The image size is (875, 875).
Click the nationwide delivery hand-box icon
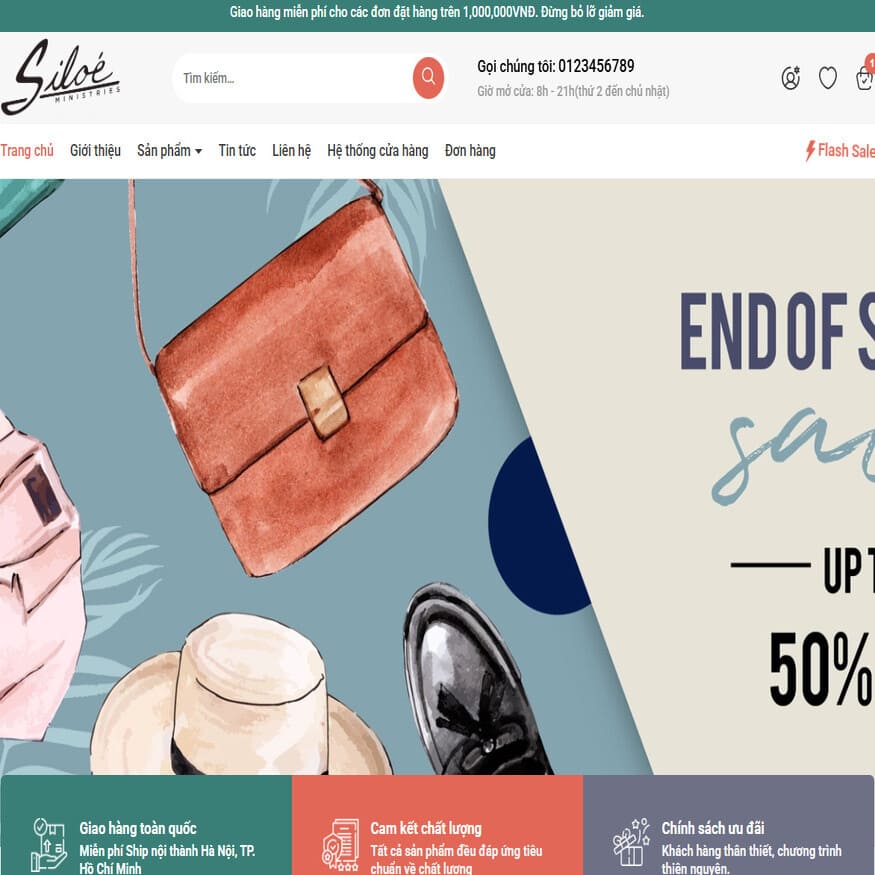point(49,845)
